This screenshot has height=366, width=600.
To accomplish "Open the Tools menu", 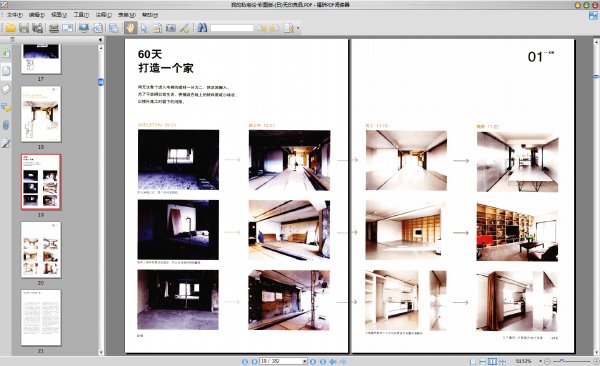I will pyautogui.click(x=81, y=15).
